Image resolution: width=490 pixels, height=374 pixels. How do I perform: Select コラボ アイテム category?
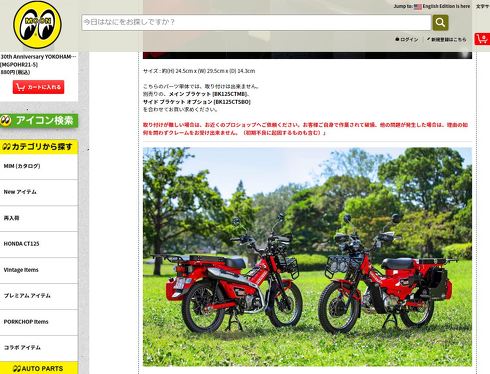point(39,348)
